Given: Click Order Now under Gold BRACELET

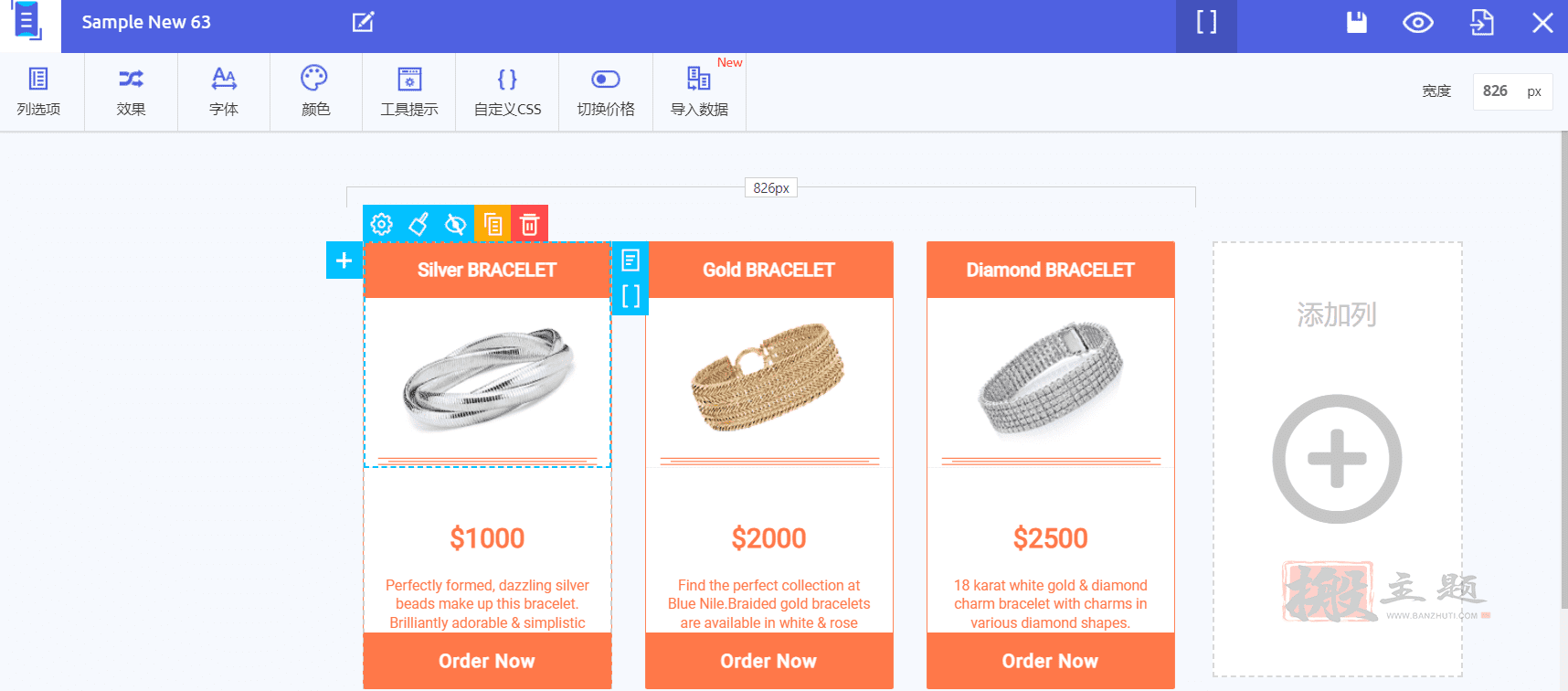Looking at the screenshot, I should [768, 661].
